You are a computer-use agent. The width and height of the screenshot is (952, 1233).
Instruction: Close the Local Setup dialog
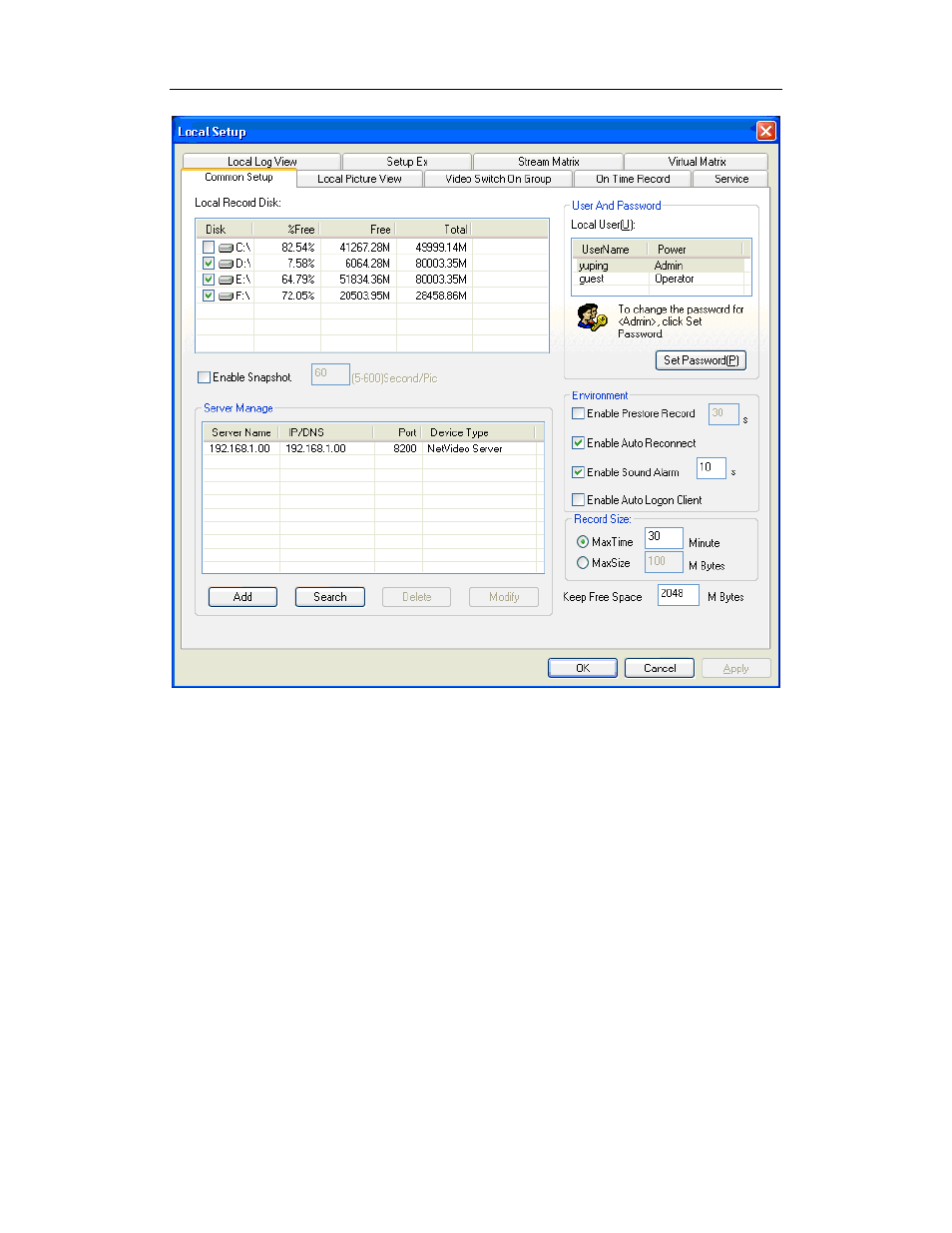click(765, 131)
